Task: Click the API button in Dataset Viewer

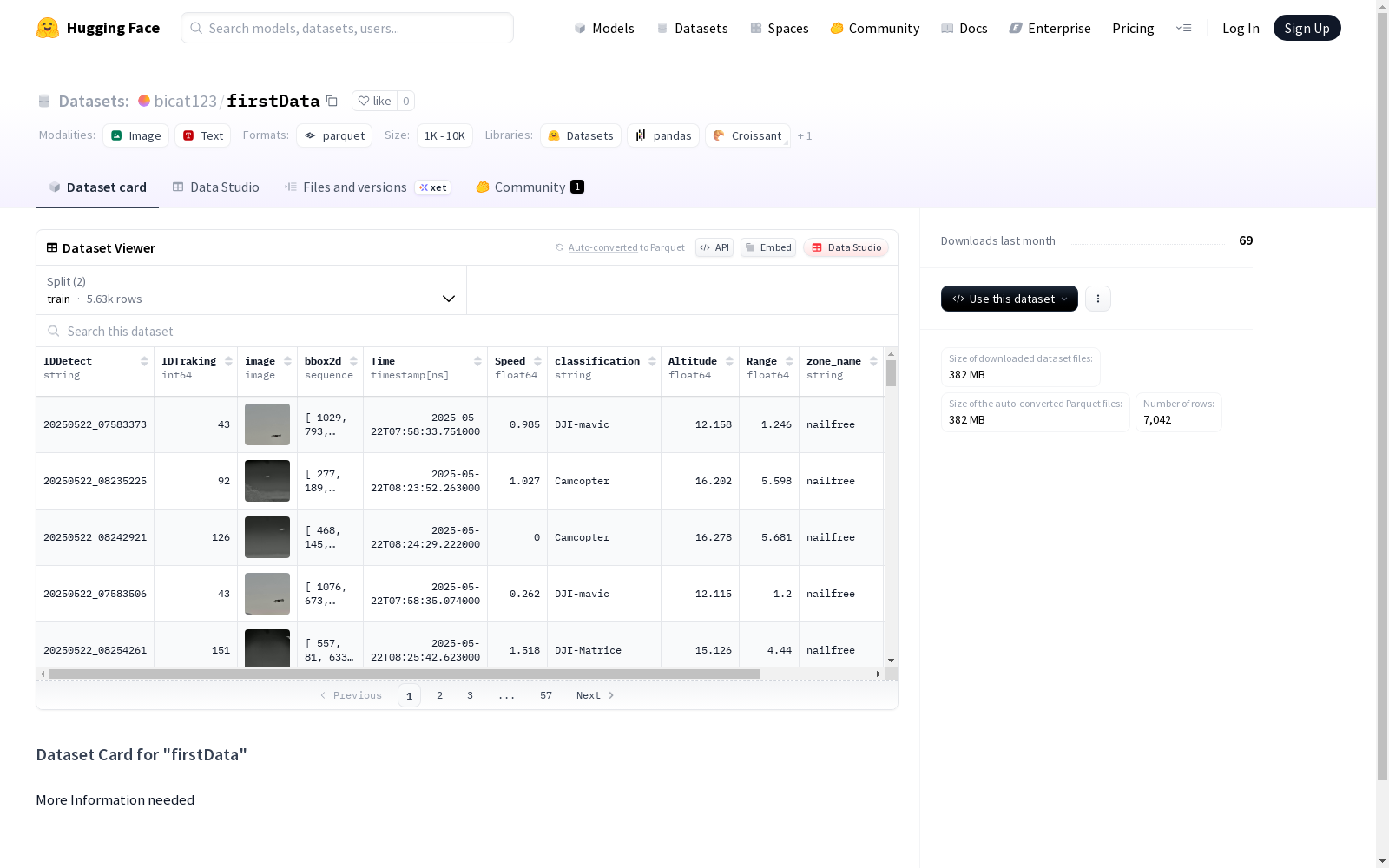Action: pos(714,247)
